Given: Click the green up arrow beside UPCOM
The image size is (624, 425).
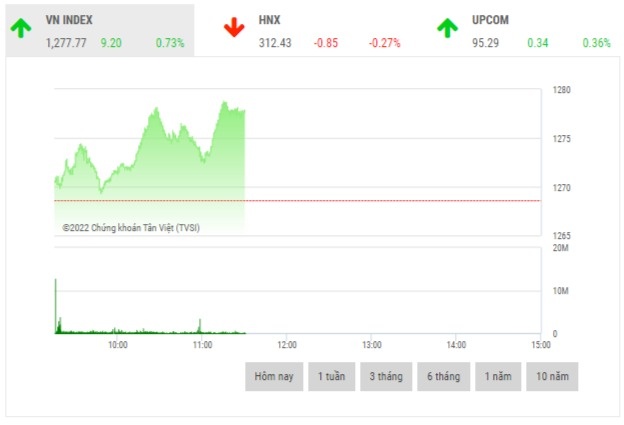Looking at the screenshot, I should [x=447, y=27].
